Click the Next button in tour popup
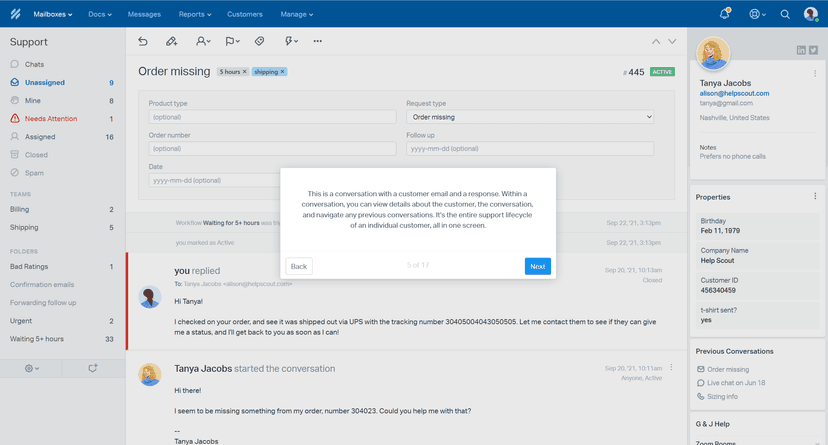828x445 pixels. coord(537,266)
